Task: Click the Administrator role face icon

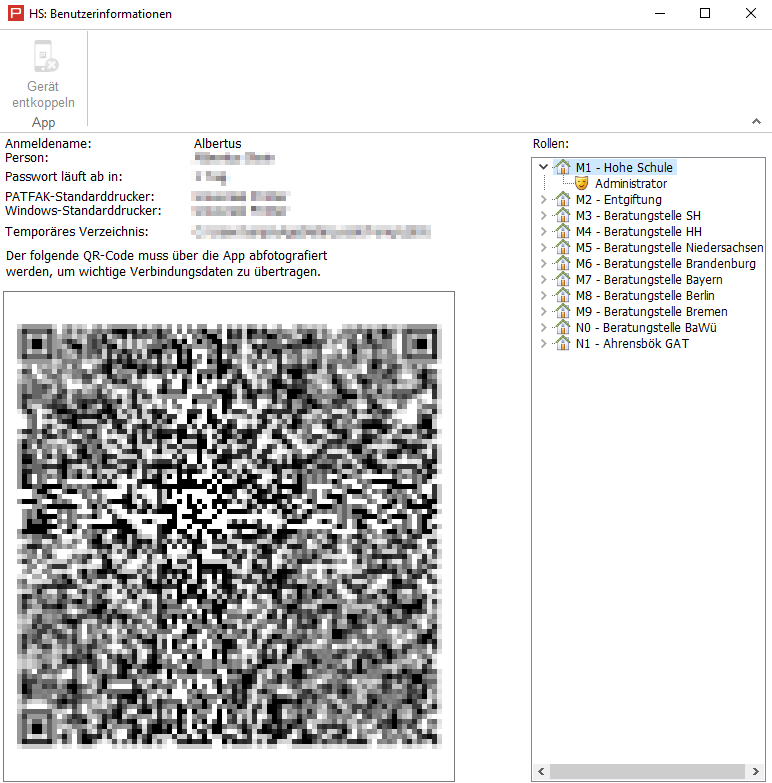Action: tap(581, 184)
